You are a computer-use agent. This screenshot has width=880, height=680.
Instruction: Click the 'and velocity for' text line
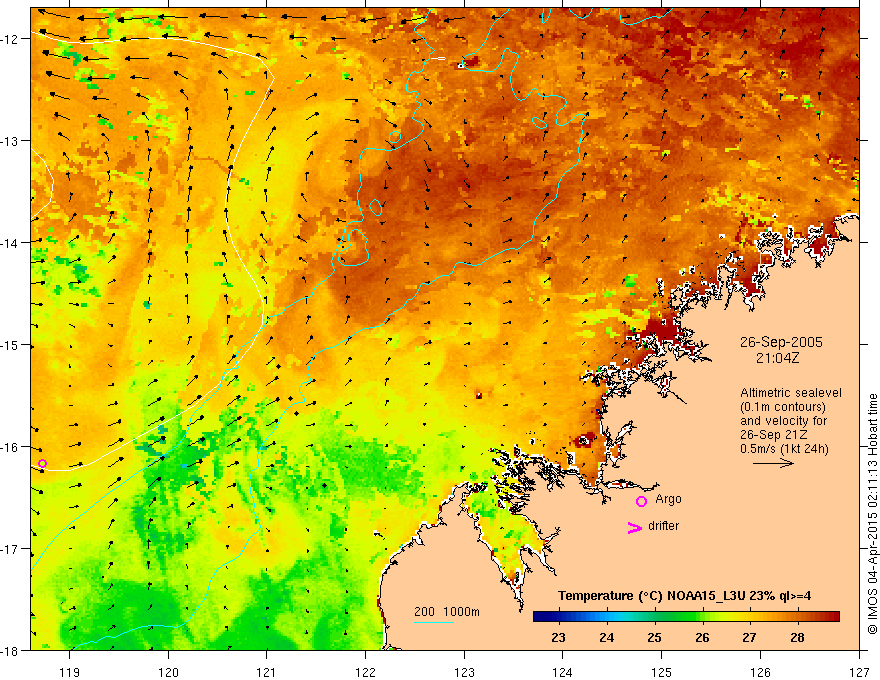(x=783, y=421)
